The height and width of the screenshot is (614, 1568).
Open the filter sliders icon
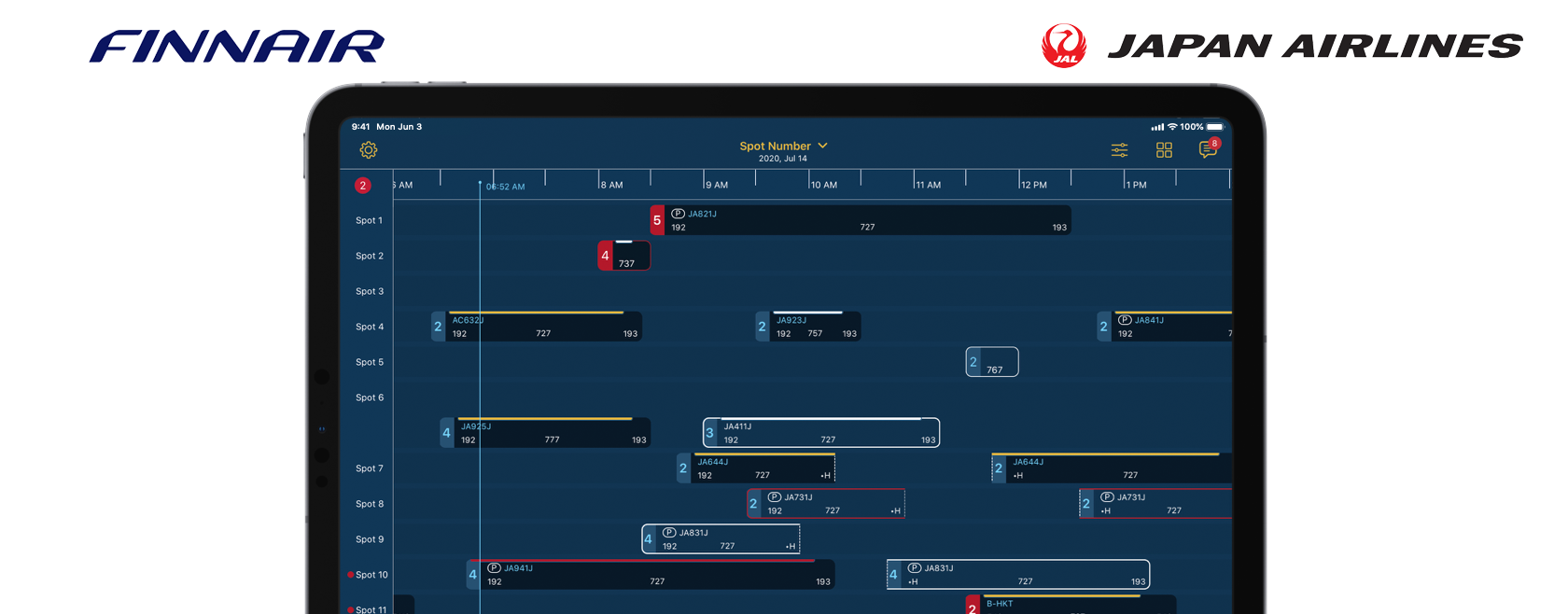tap(1119, 150)
